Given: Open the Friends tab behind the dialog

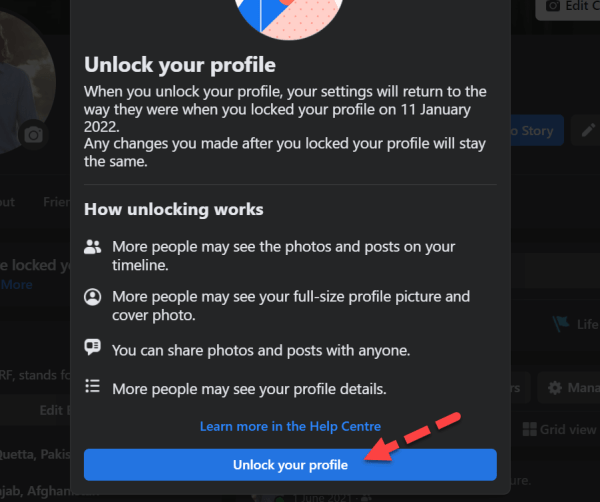Looking at the screenshot, I should tap(57, 202).
